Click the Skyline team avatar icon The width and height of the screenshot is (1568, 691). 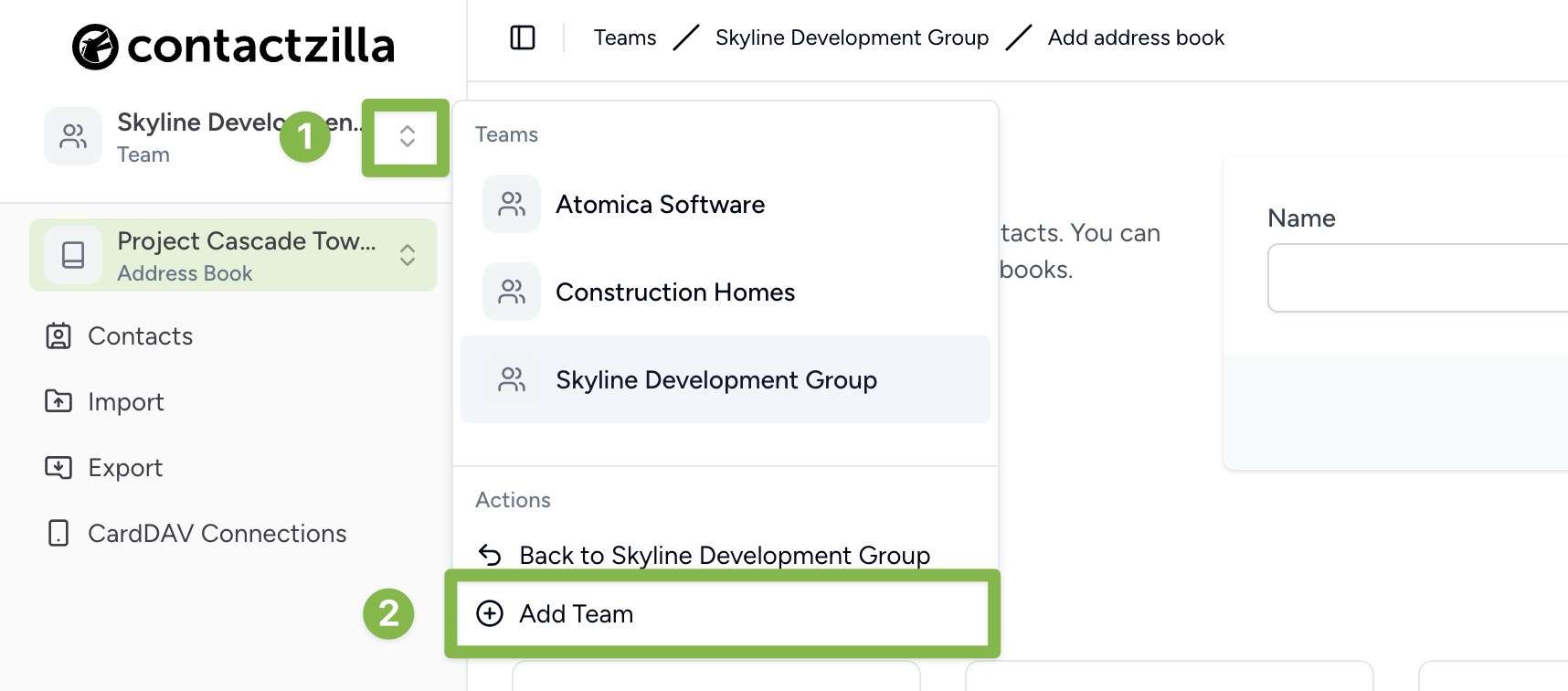pyautogui.click(x=73, y=137)
